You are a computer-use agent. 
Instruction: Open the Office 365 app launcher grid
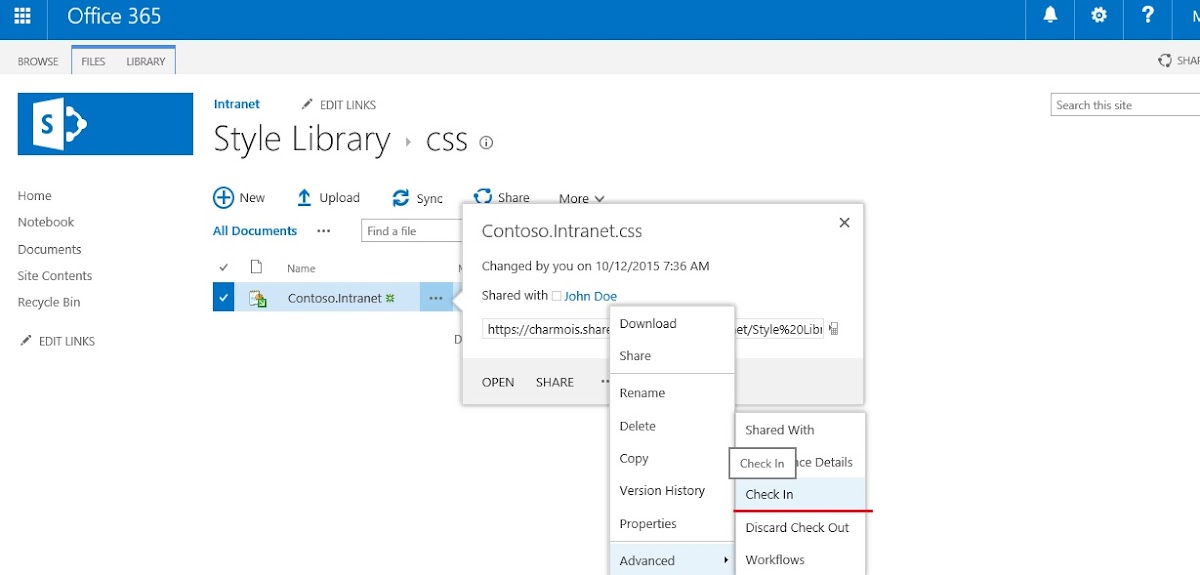tap(22, 16)
